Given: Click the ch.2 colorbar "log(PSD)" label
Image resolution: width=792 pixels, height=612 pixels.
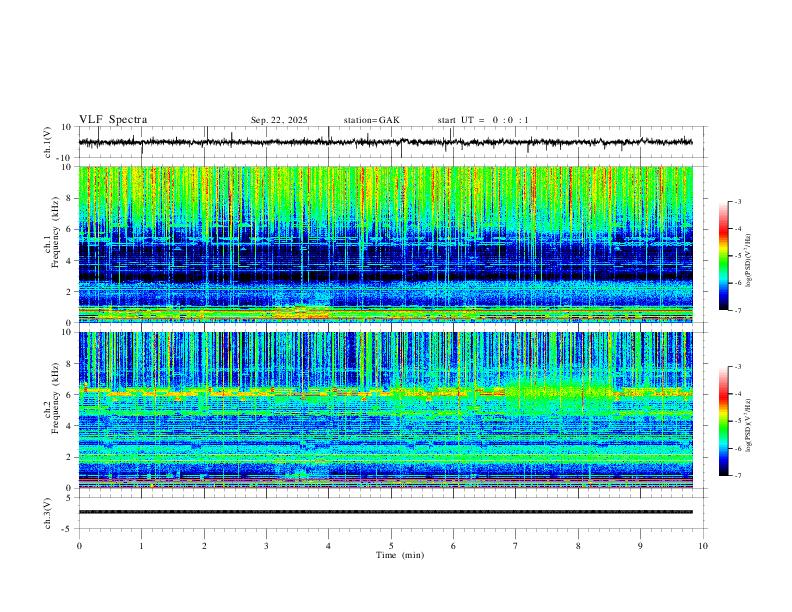Looking at the screenshot, I should coord(748,425).
